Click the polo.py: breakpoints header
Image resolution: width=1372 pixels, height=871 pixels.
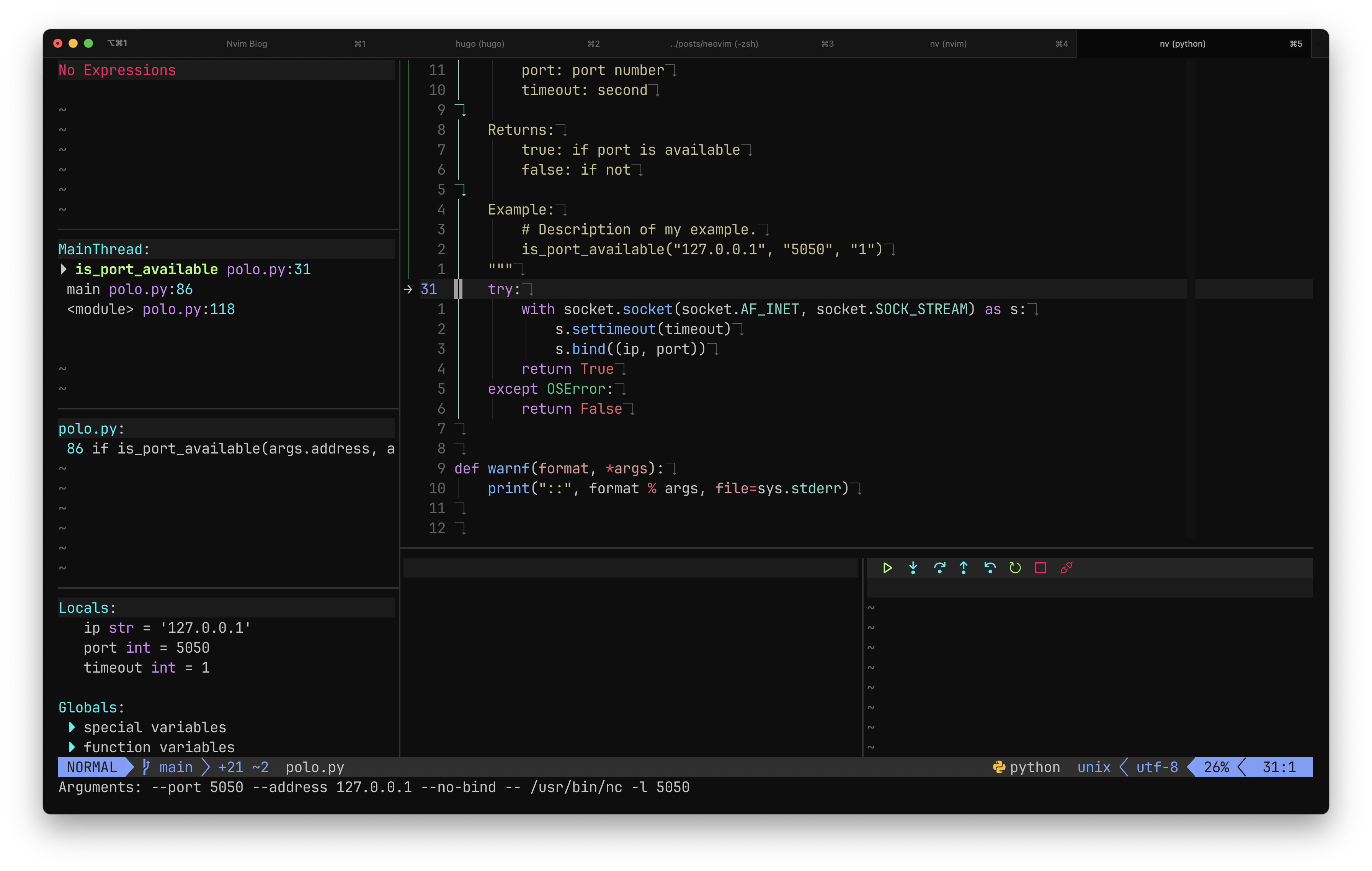coord(91,429)
